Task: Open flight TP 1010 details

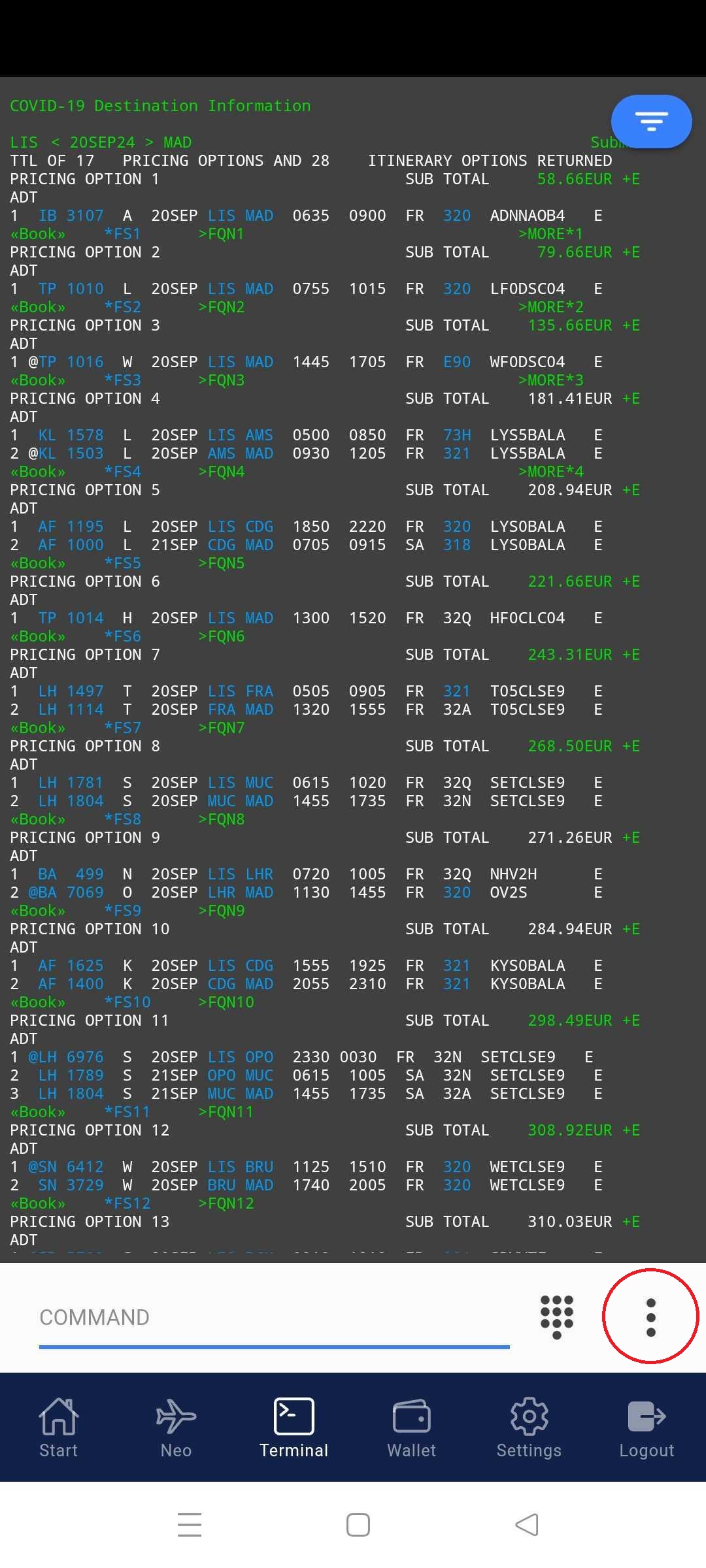Action: (x=71, y=289)
